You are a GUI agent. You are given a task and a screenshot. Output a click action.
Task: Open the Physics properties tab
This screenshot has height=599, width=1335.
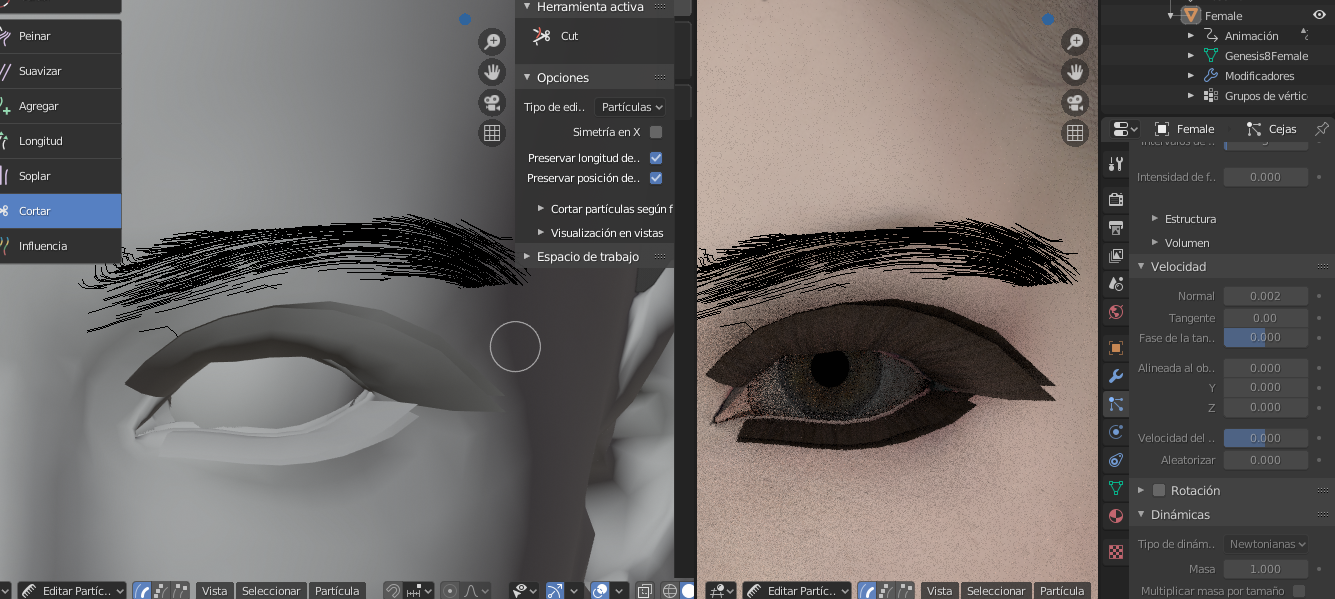click(x=1116, y=432)
